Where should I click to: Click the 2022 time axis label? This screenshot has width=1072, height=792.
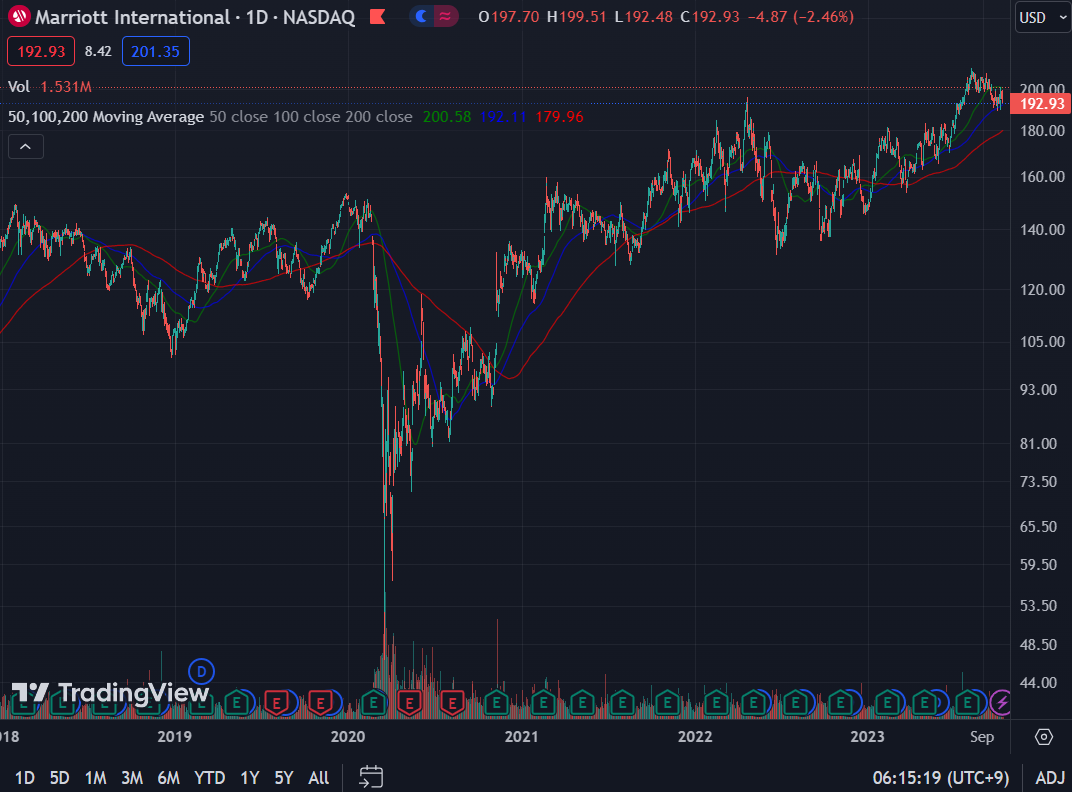(x=695, y=737)
